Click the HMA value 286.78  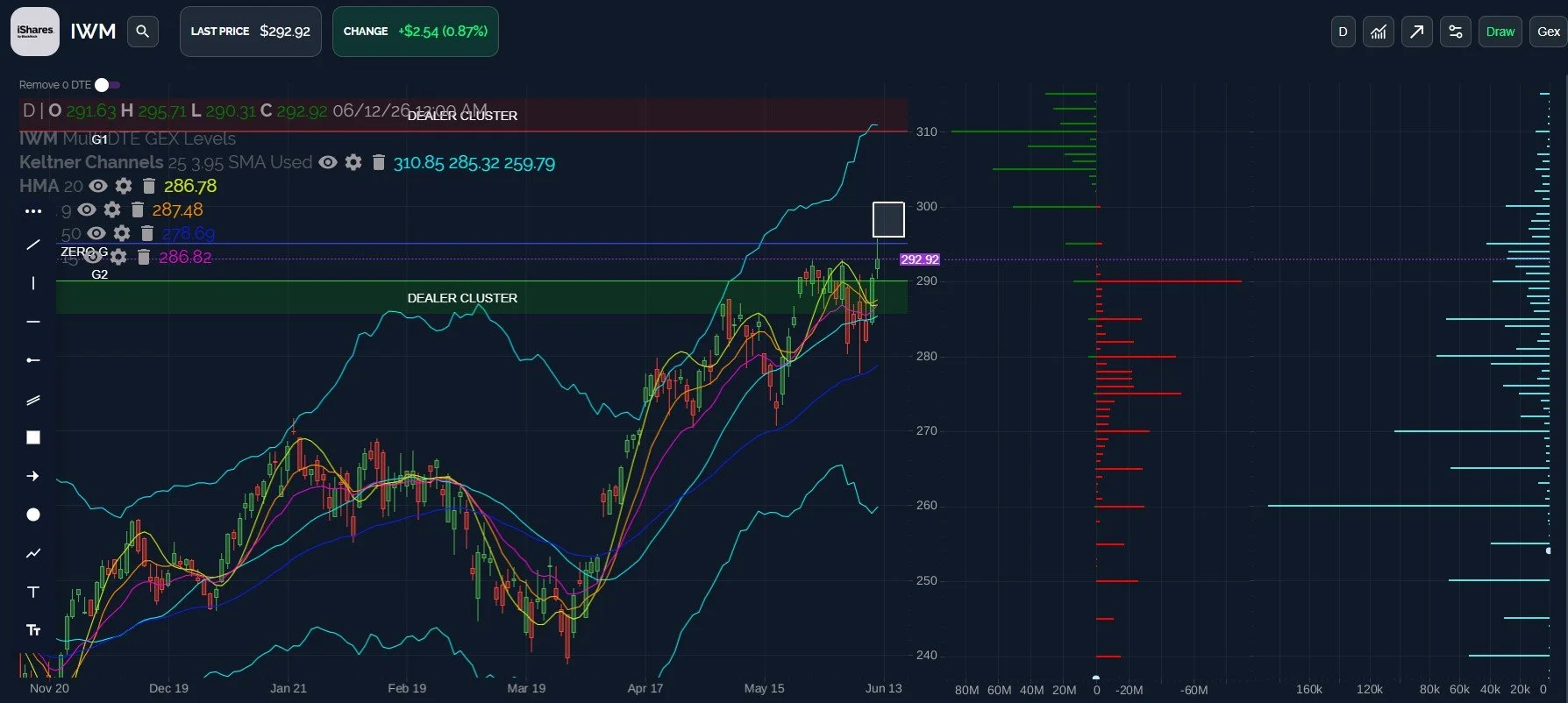point(190,186)
